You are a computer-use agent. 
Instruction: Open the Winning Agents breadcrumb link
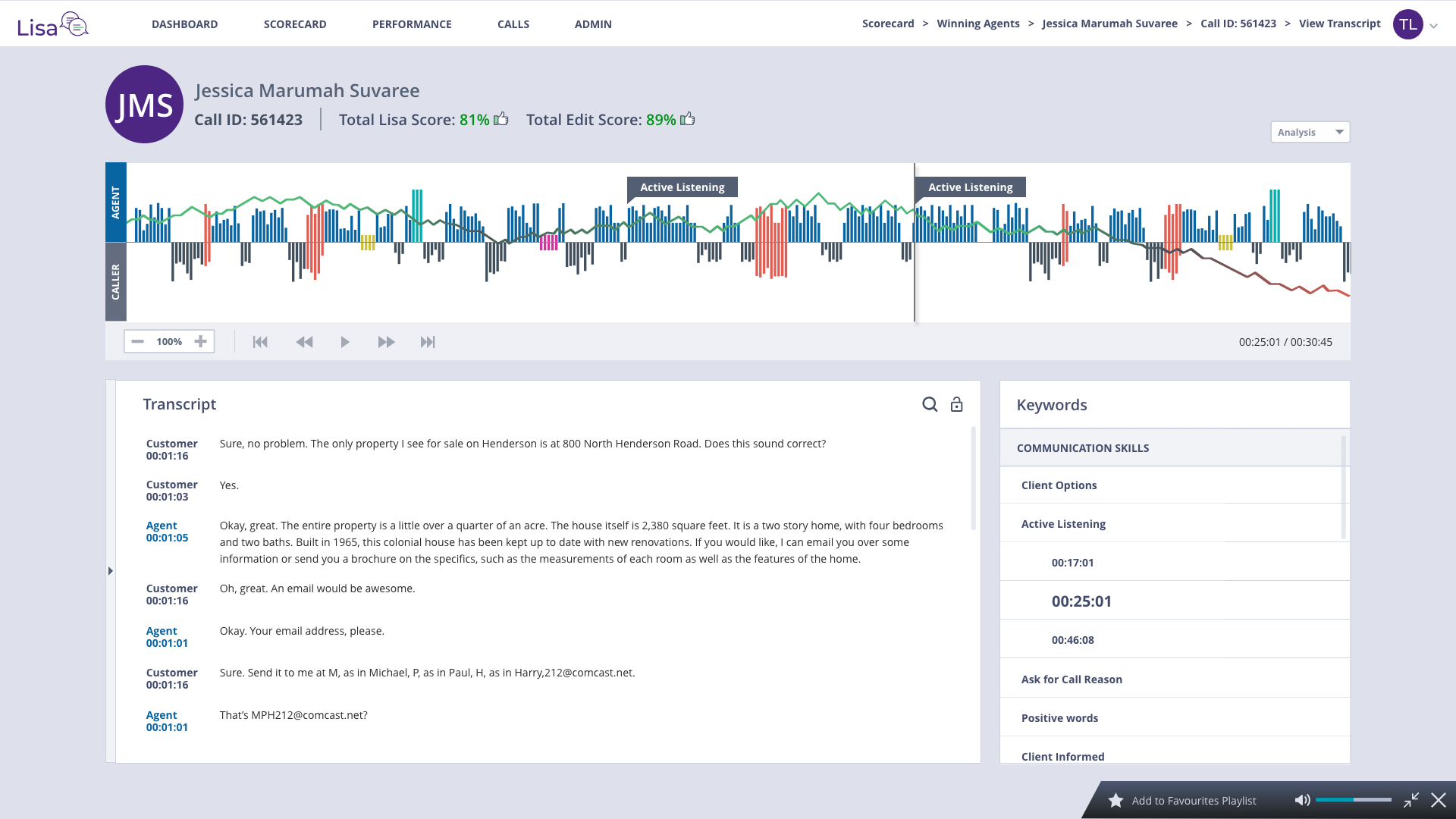coord(977,24)
